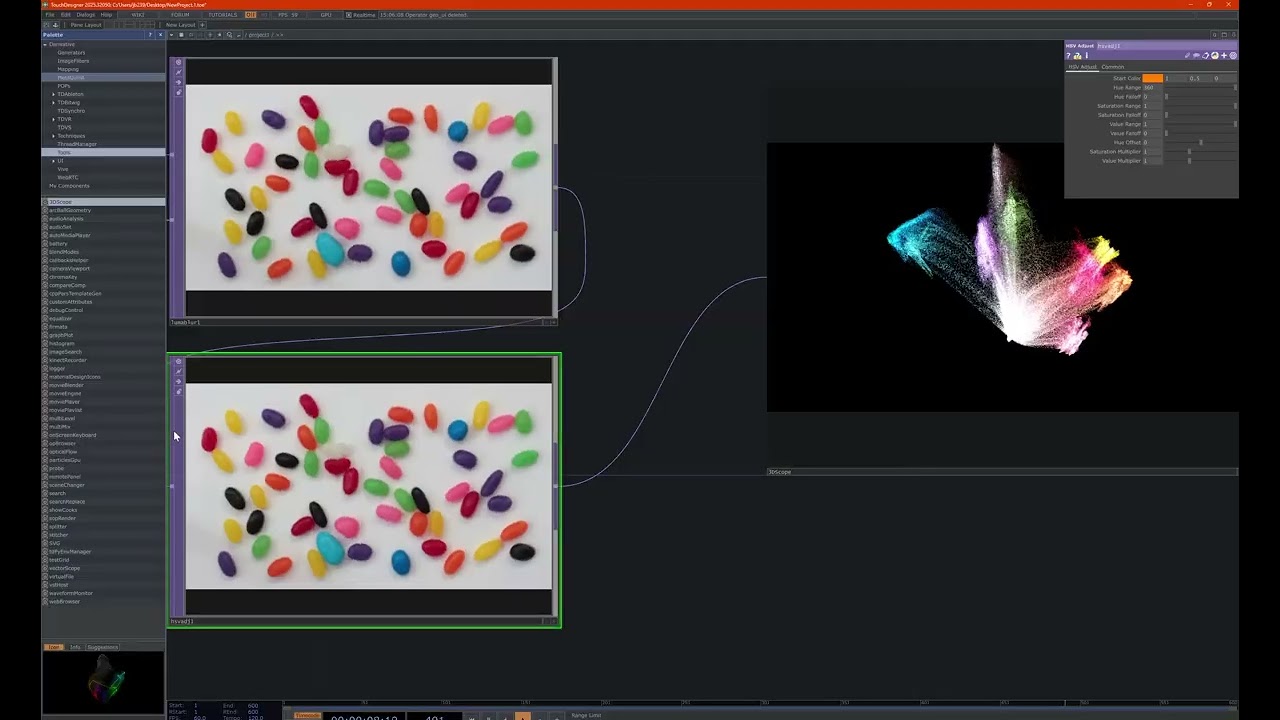1280x720 pixels.
Task: Toggle the Realtime checkbox
Action: 349,15
